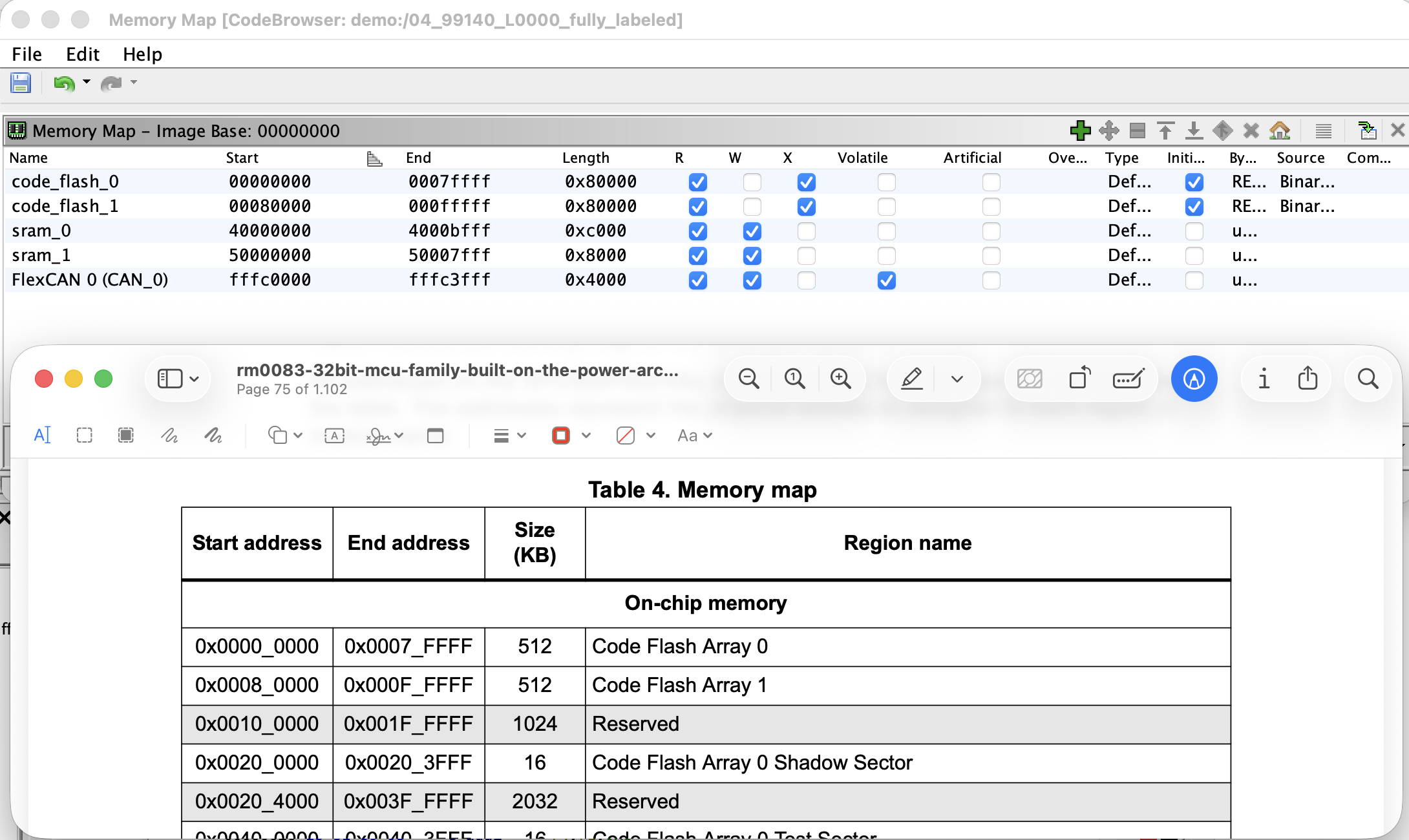This screenshot has height=840, width=1409.
Task: Sort by the Artificial column header
Action: 972,158
